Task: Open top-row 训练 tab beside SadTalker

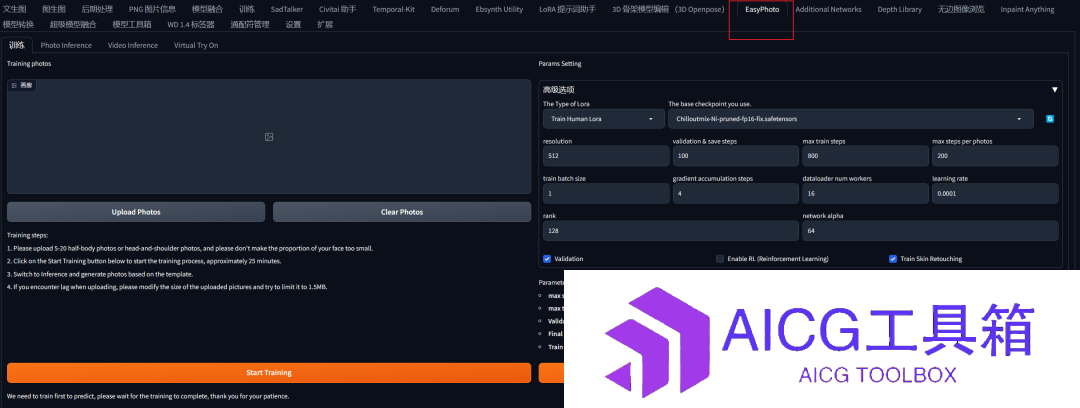Action: (247, 10)
